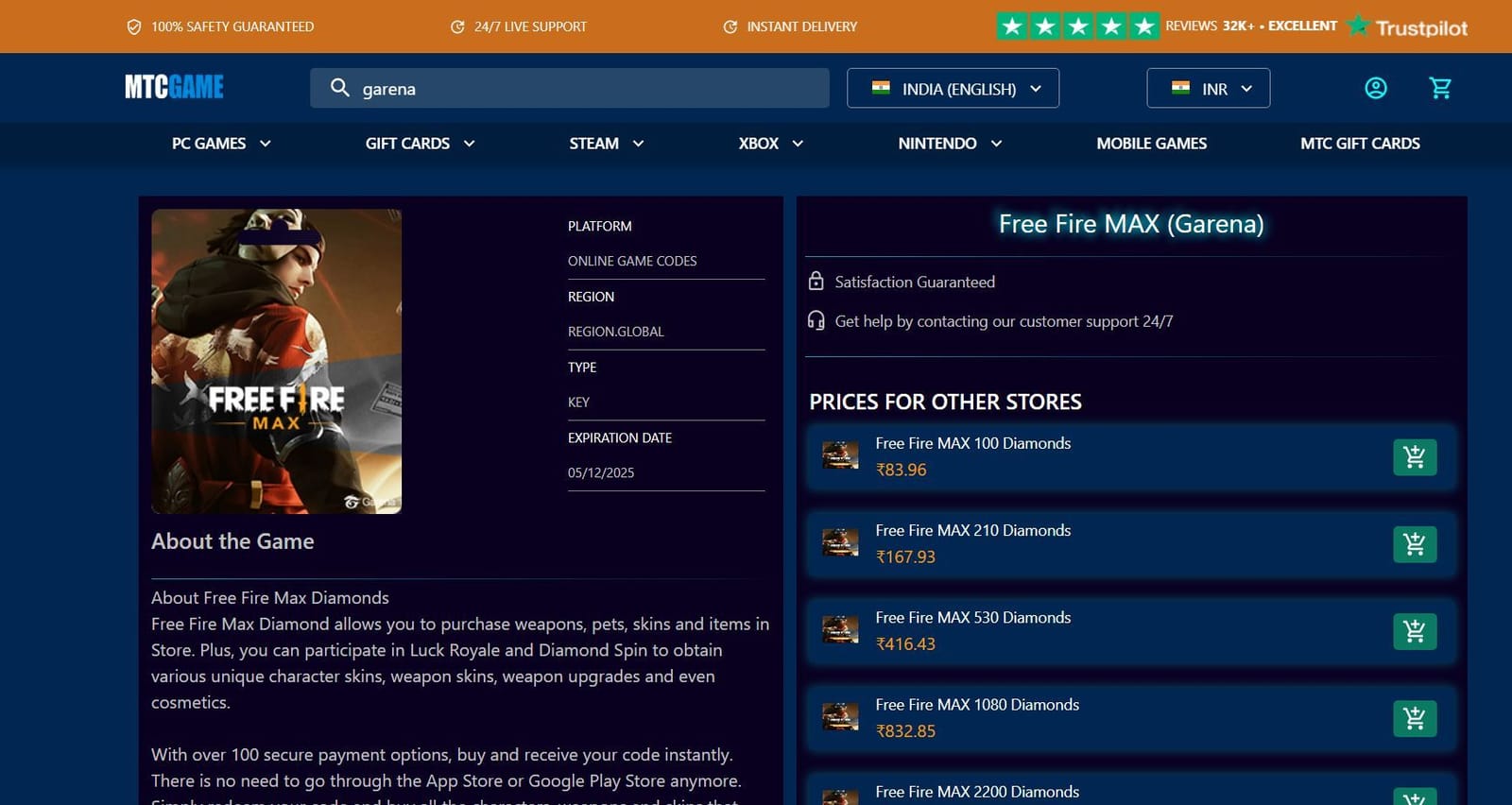Viewport: 1512px width, 805px height.
Task: Add Free Fire MAX 530 Diamonds to cart
Action: [x=1414, y=631]
